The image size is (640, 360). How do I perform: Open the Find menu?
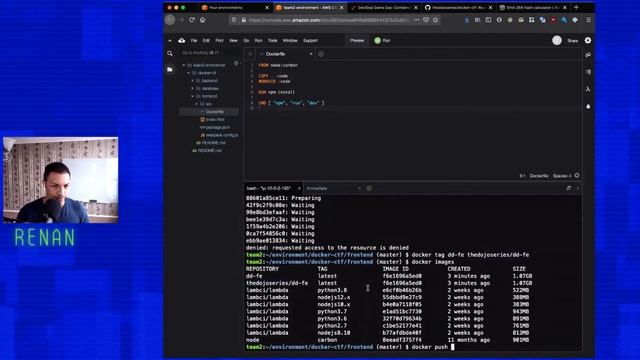[219, 40]
